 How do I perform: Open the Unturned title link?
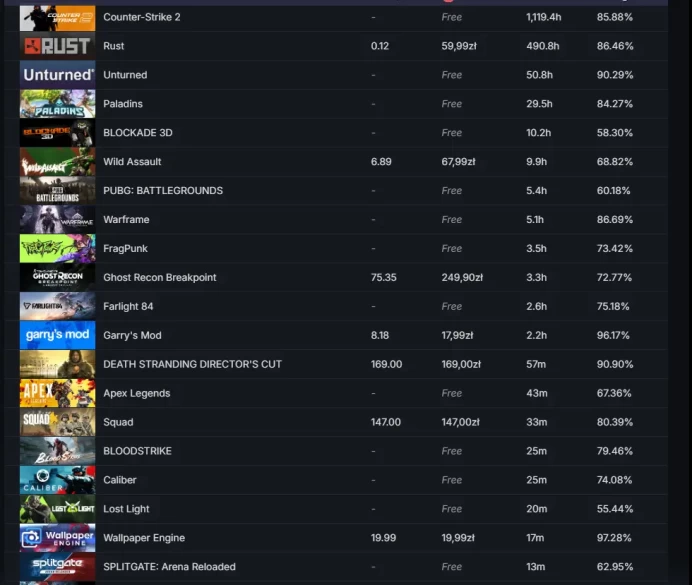pos(125,75)
